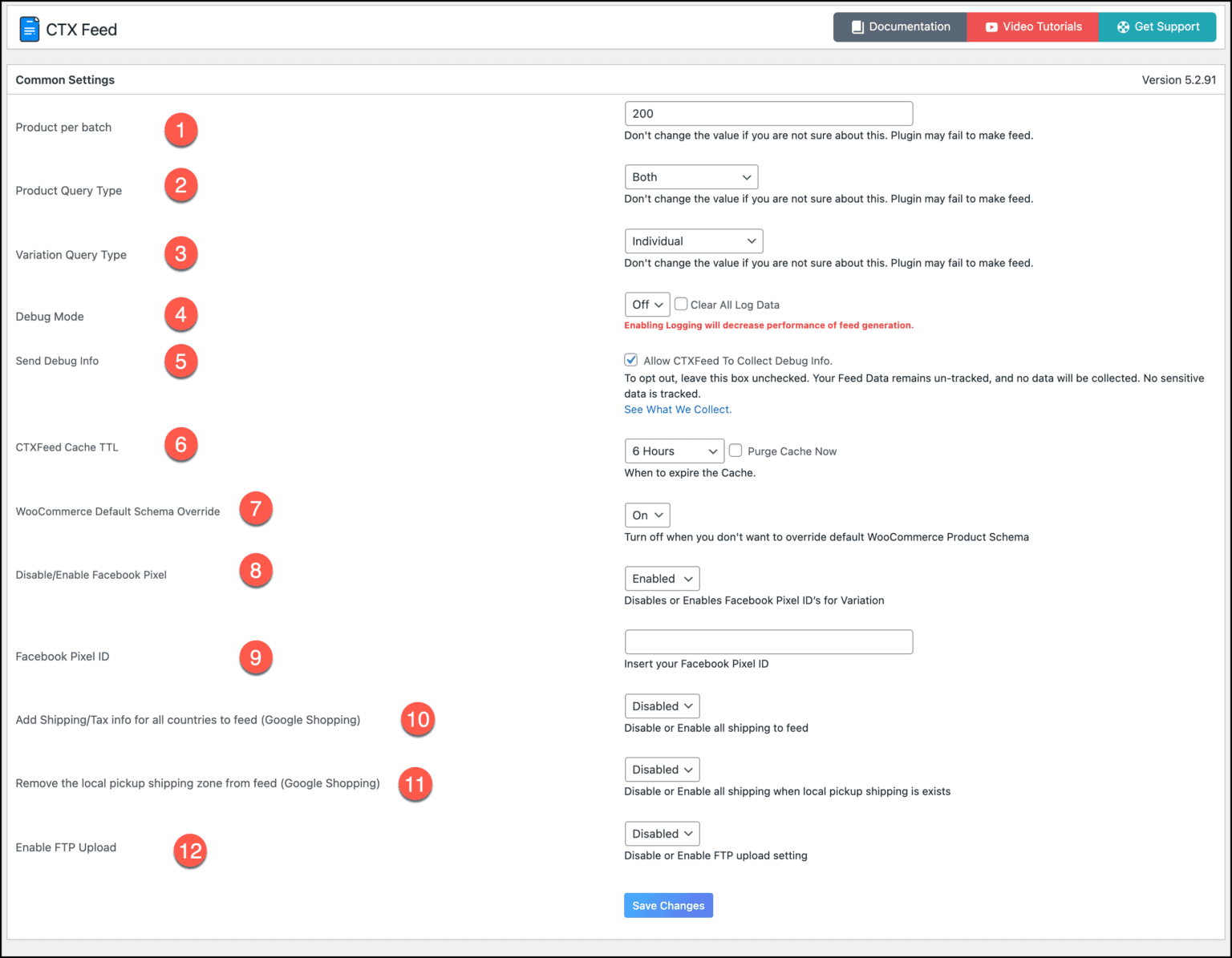The height and width of the screenshot is (958, 1232).
Task: Open the CTXFeed Cache TTL dropdown
Action: click(x=674, y=451)
